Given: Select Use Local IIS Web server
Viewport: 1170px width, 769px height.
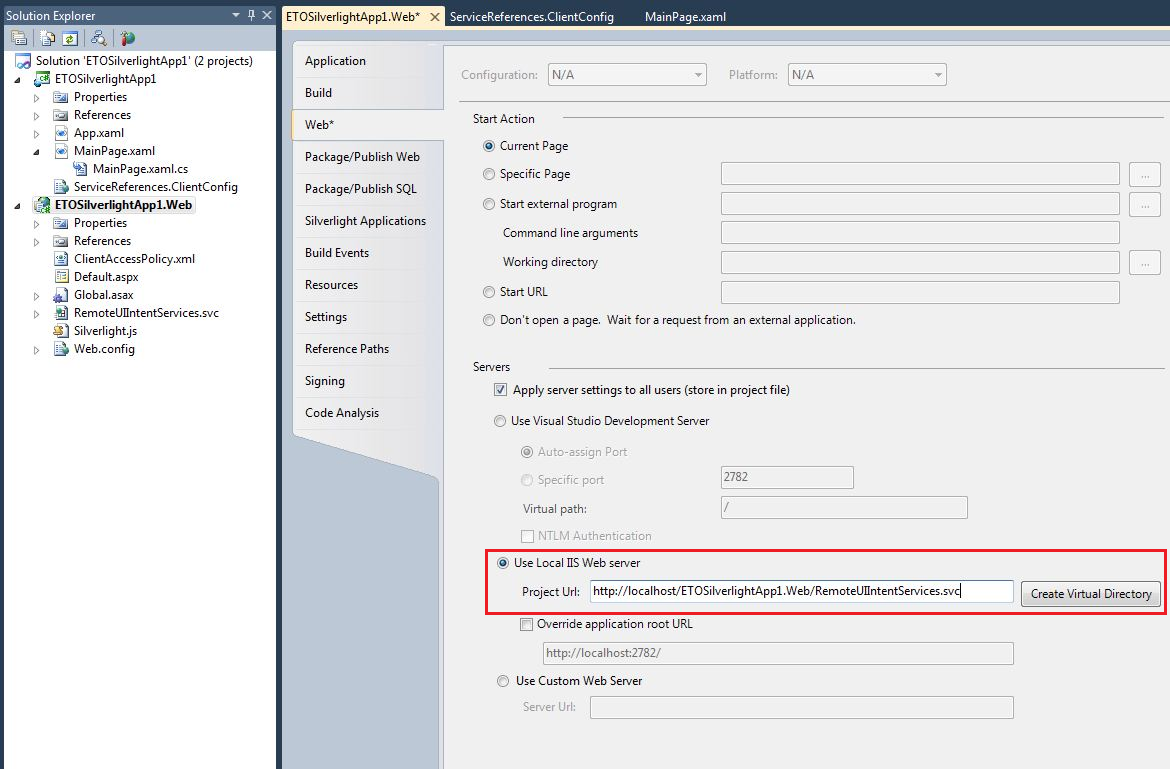Looking at the screenshot, I should pyautogui.click(x=503, y=563).
